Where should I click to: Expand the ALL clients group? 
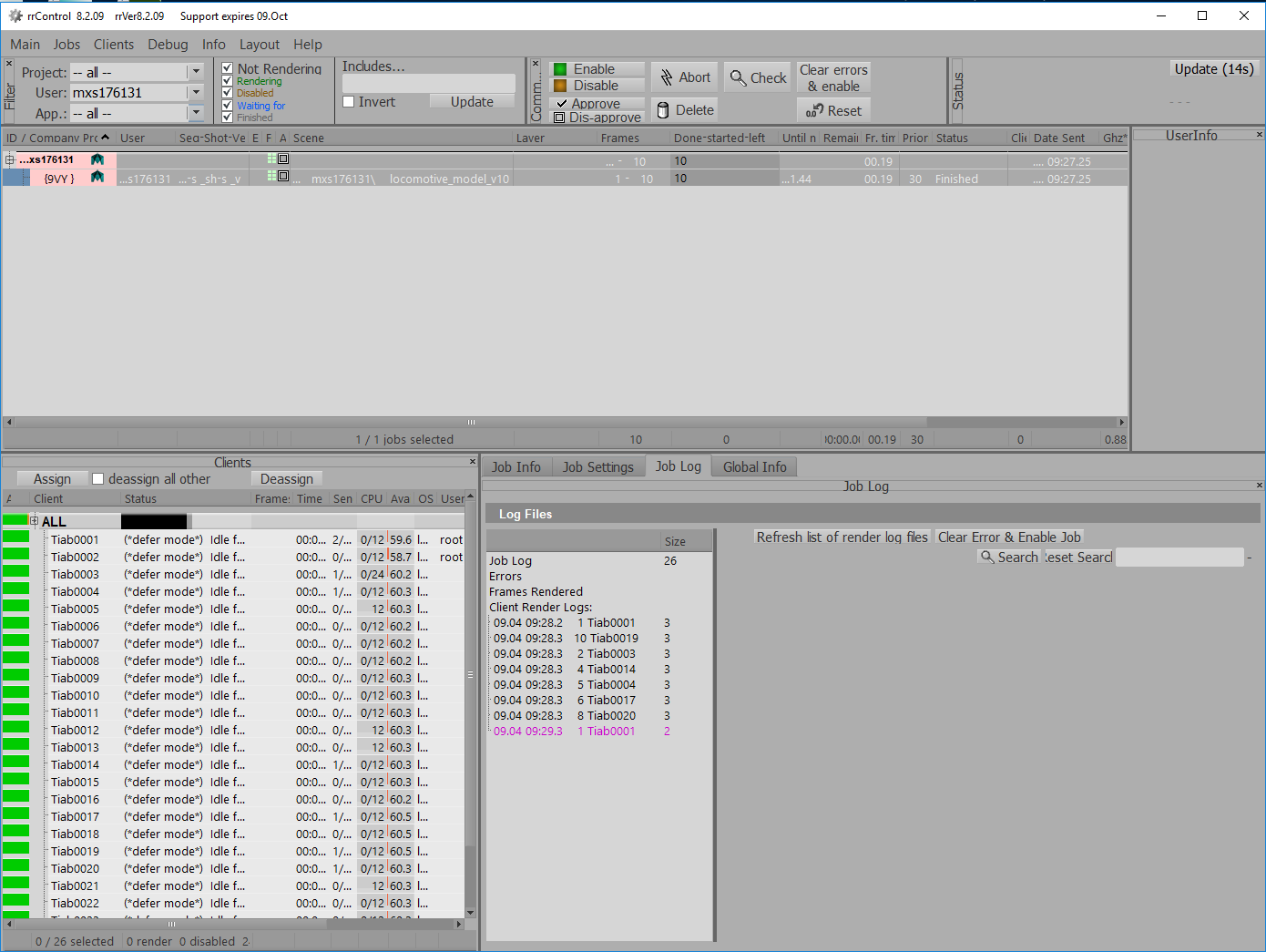pos(34,521)
